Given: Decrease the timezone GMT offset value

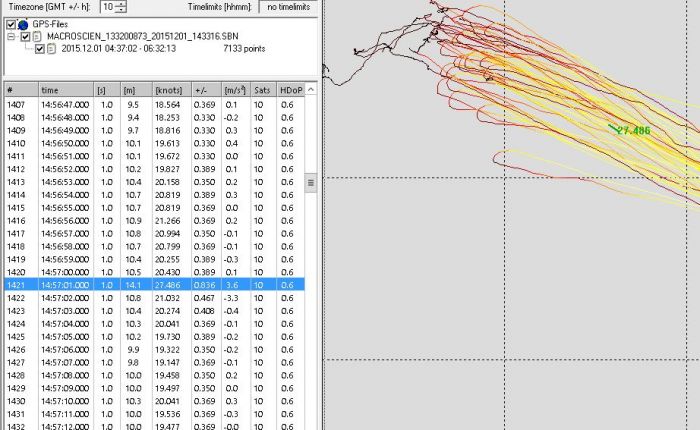Looking at the screenshot, I should point(122,10).
